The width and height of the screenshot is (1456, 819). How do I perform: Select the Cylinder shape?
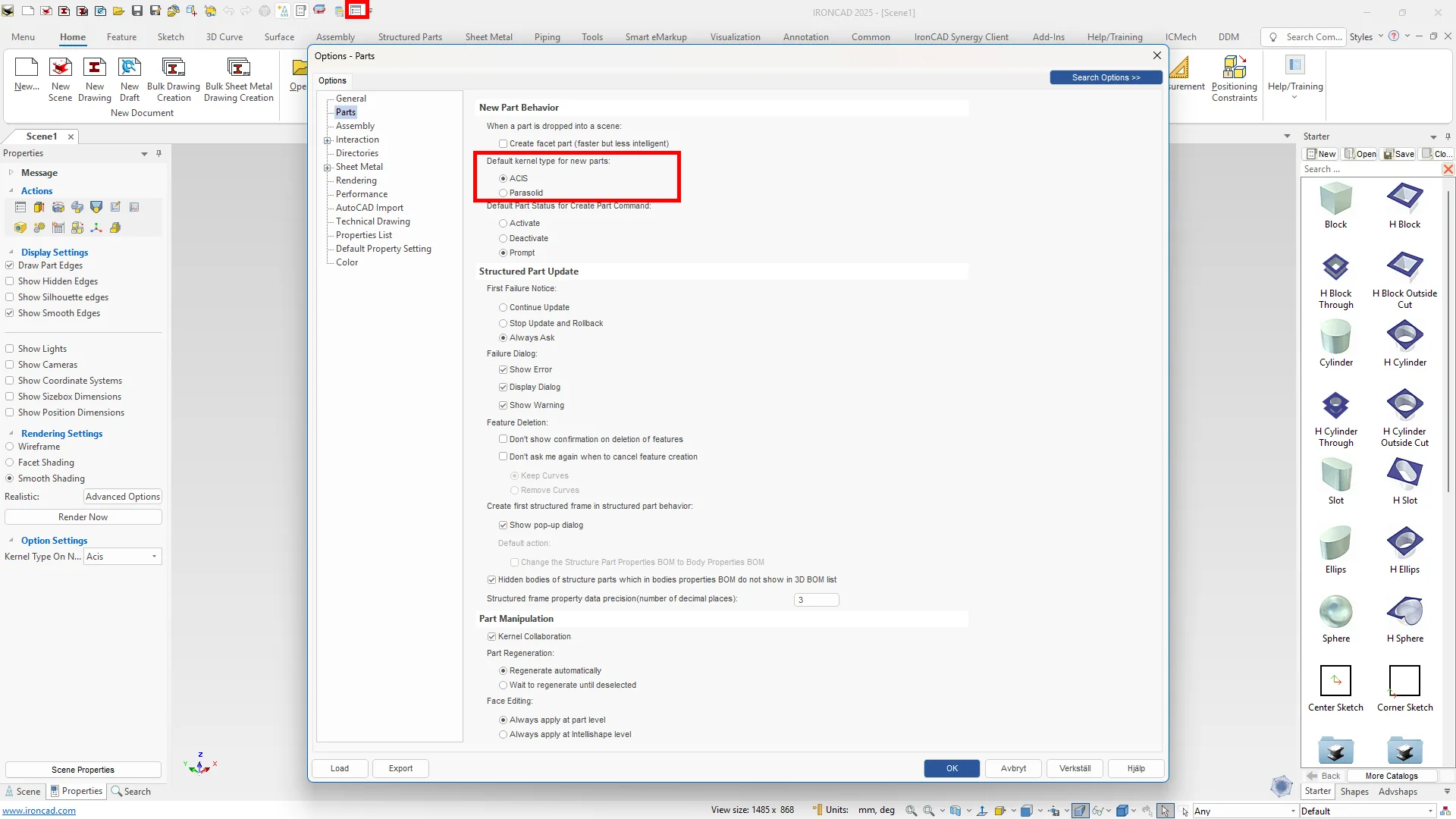click(1335, 344)
